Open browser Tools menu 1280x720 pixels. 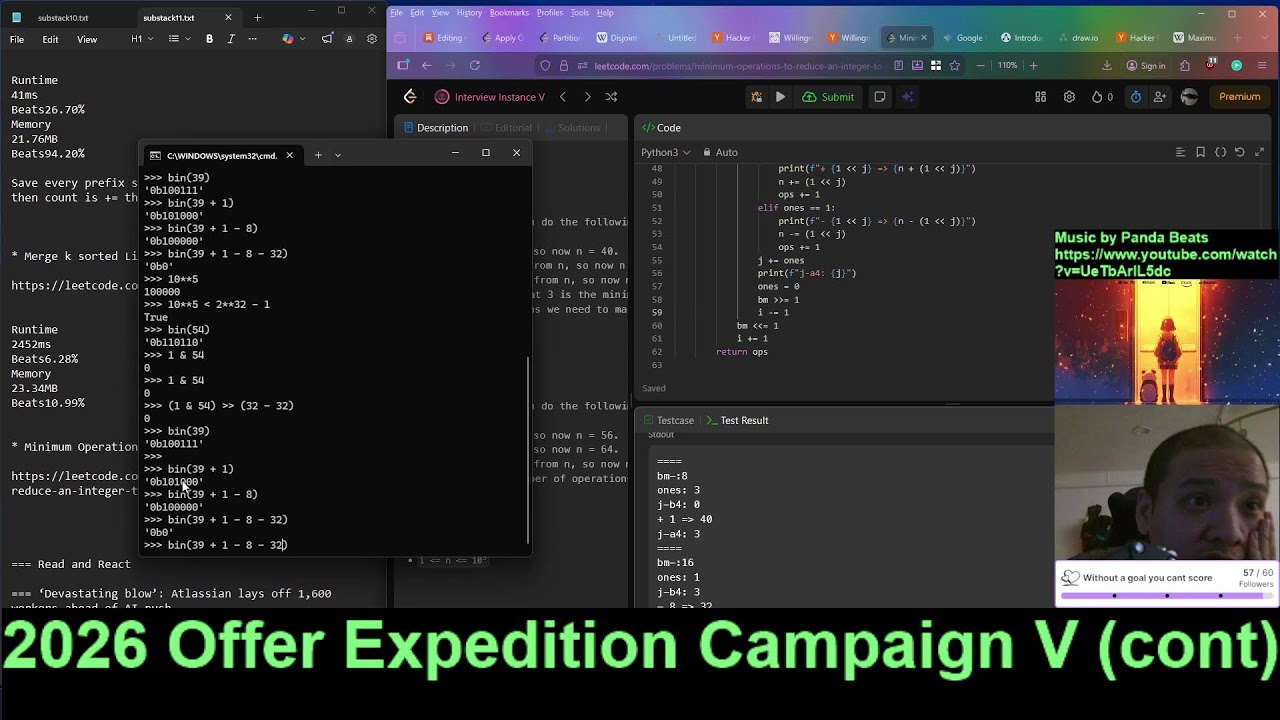click(x=579, y=13)
